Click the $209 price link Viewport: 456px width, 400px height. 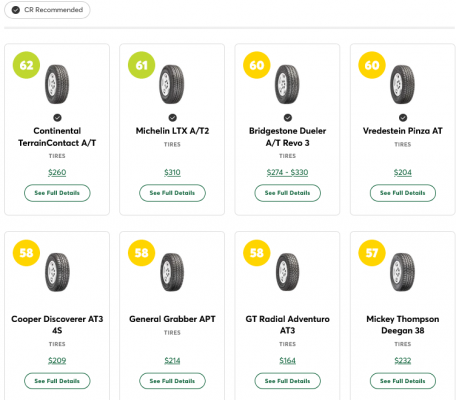[x=57, y=360]
